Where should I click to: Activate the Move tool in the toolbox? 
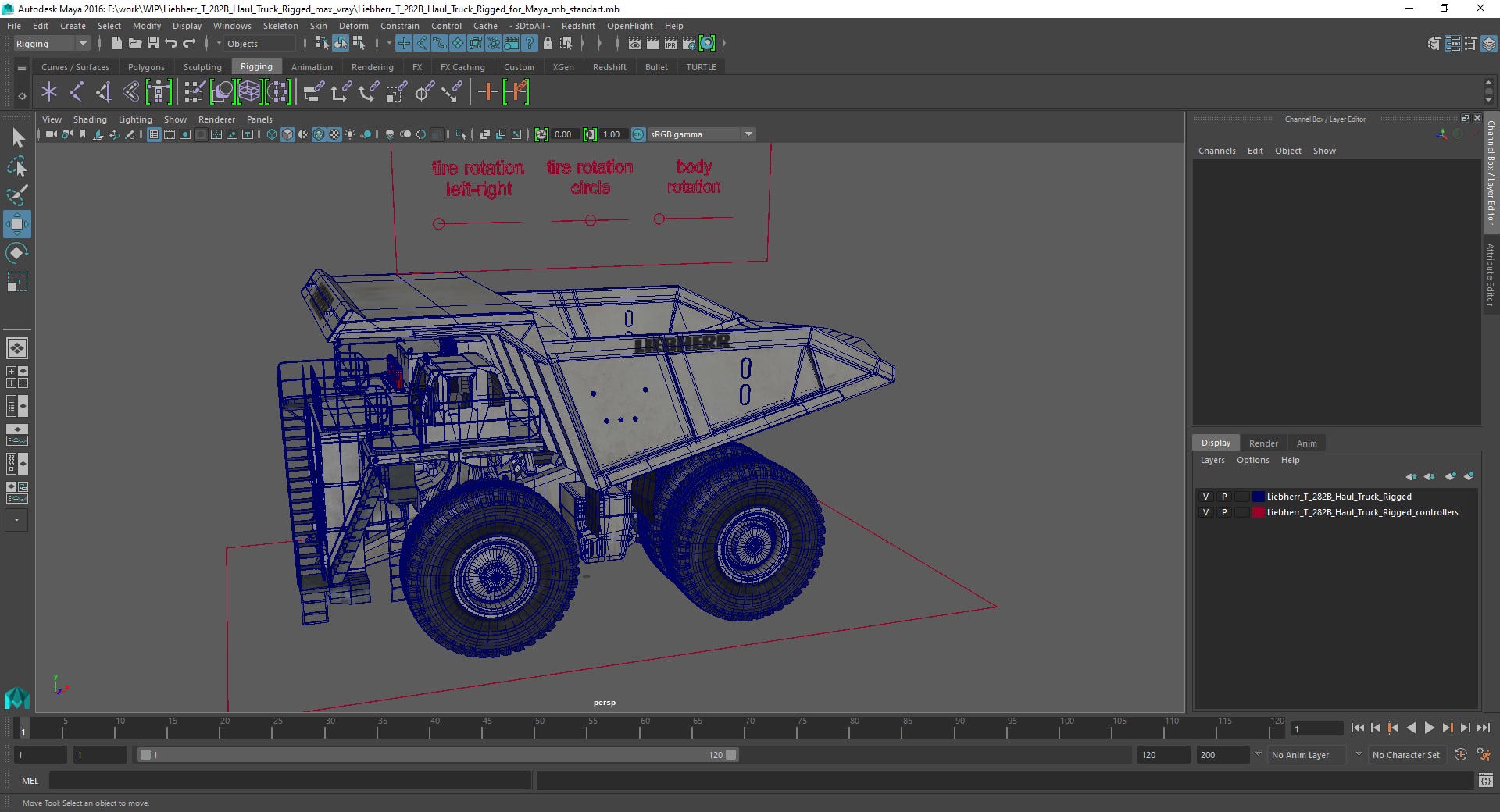(x=17, y=224)
